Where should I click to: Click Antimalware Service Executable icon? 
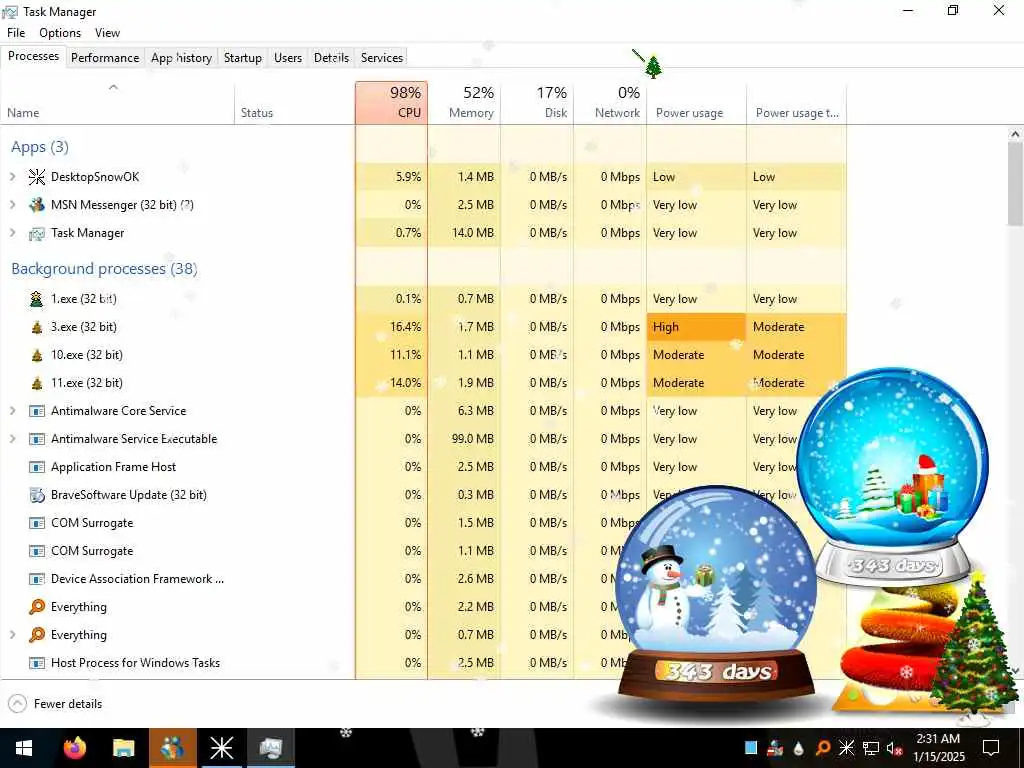[x=37, y=440]
